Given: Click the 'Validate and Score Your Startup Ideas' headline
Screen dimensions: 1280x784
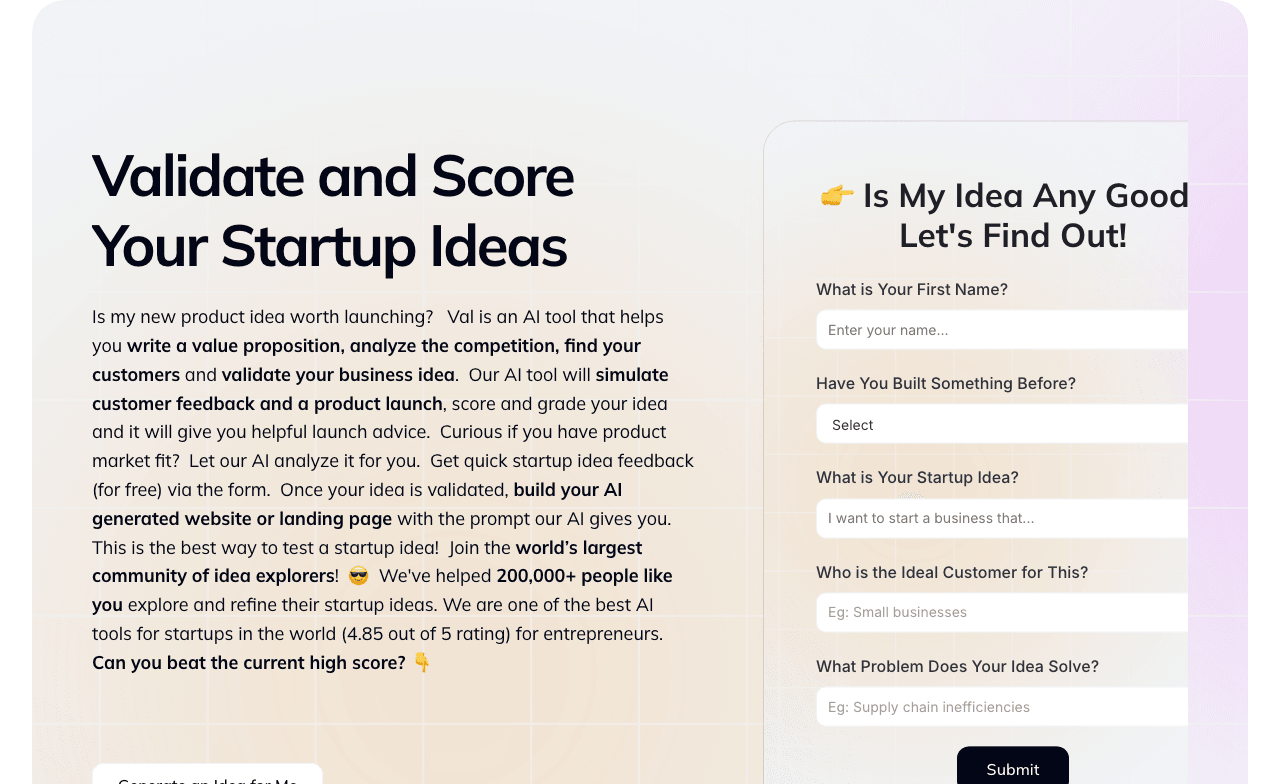Looking at the screenshot, I should [333, 210].
